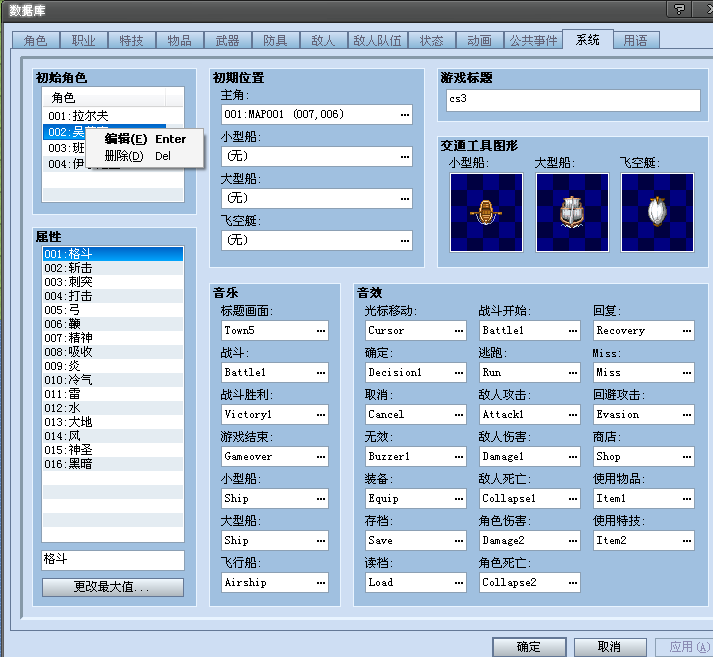Select attribute 005:弓
The height and width of the screenshot is (657, 713).
[x=113, y=310]
